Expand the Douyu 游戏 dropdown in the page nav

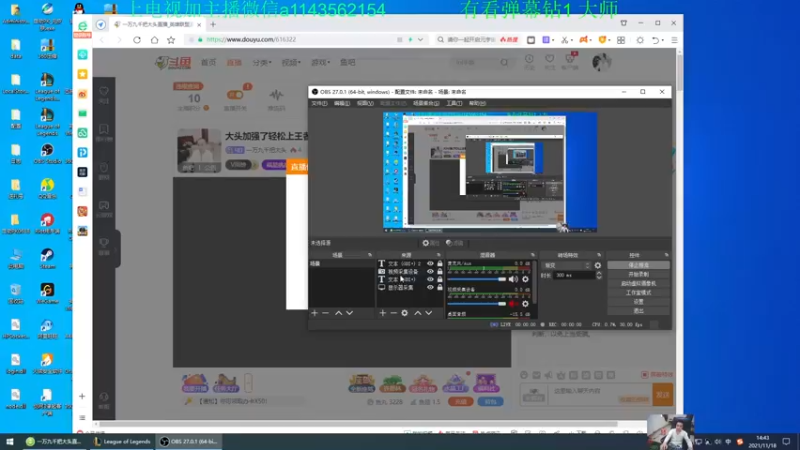click(x=320, y=62)
